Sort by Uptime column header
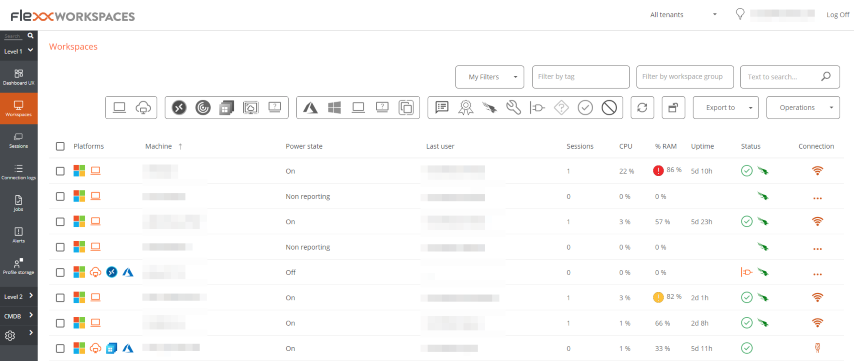Viewport: 854px width, 361px height. click(x=703, y=146)
